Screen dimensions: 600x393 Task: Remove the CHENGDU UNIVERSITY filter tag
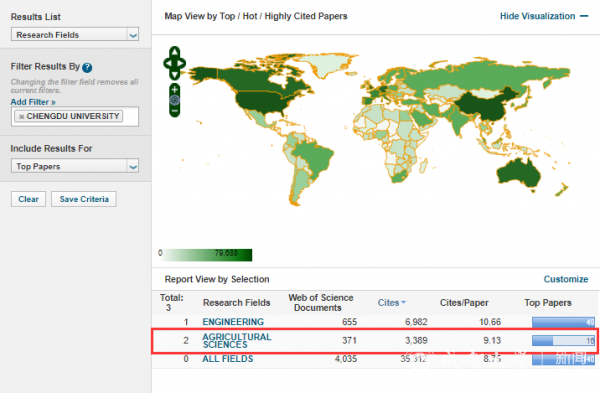coord(21,116)
